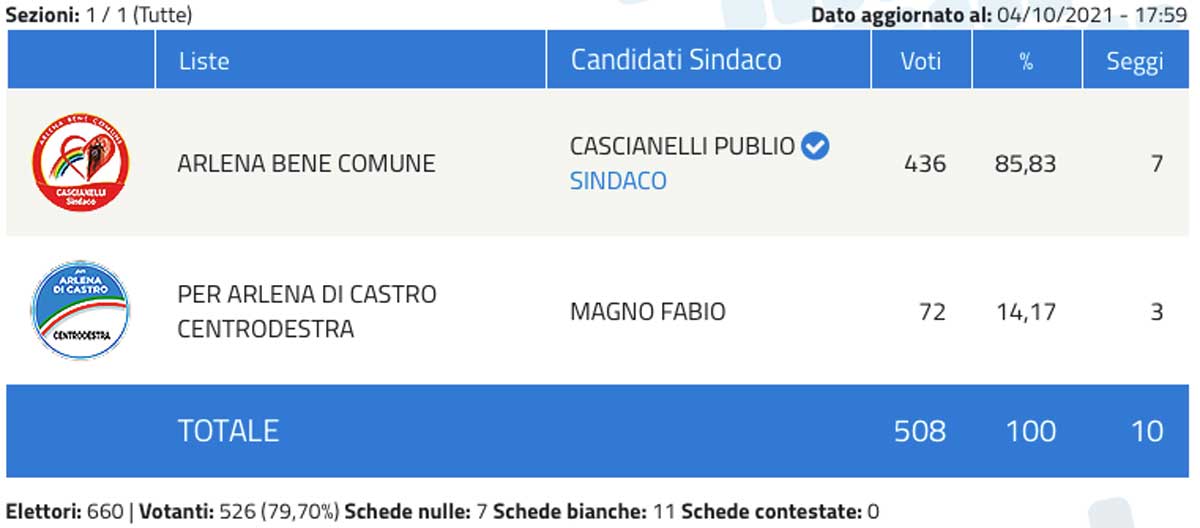Click the Sezioni 1 / 1 (Tutte) text

[100, 14]
